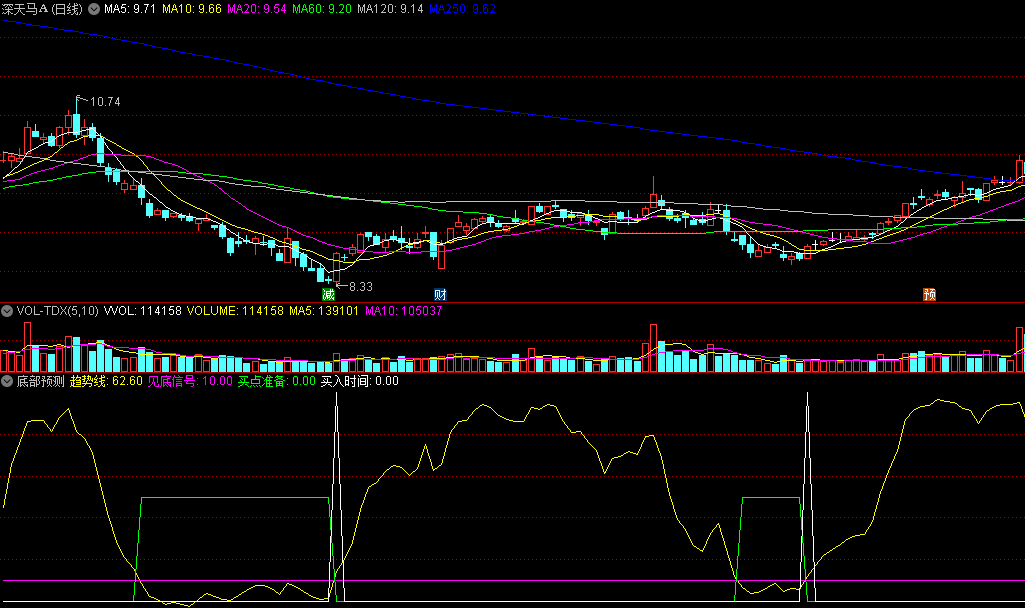1025x608 pixels.
Task: Click the 8.33 low price annotation
Action: click(361, 287)
